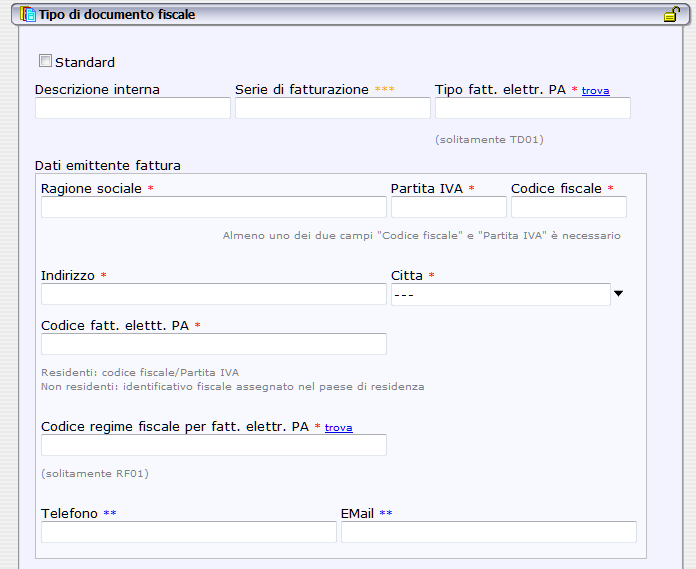Click the document icon in the panel header
696x569 pixels.
pos(29,15)
